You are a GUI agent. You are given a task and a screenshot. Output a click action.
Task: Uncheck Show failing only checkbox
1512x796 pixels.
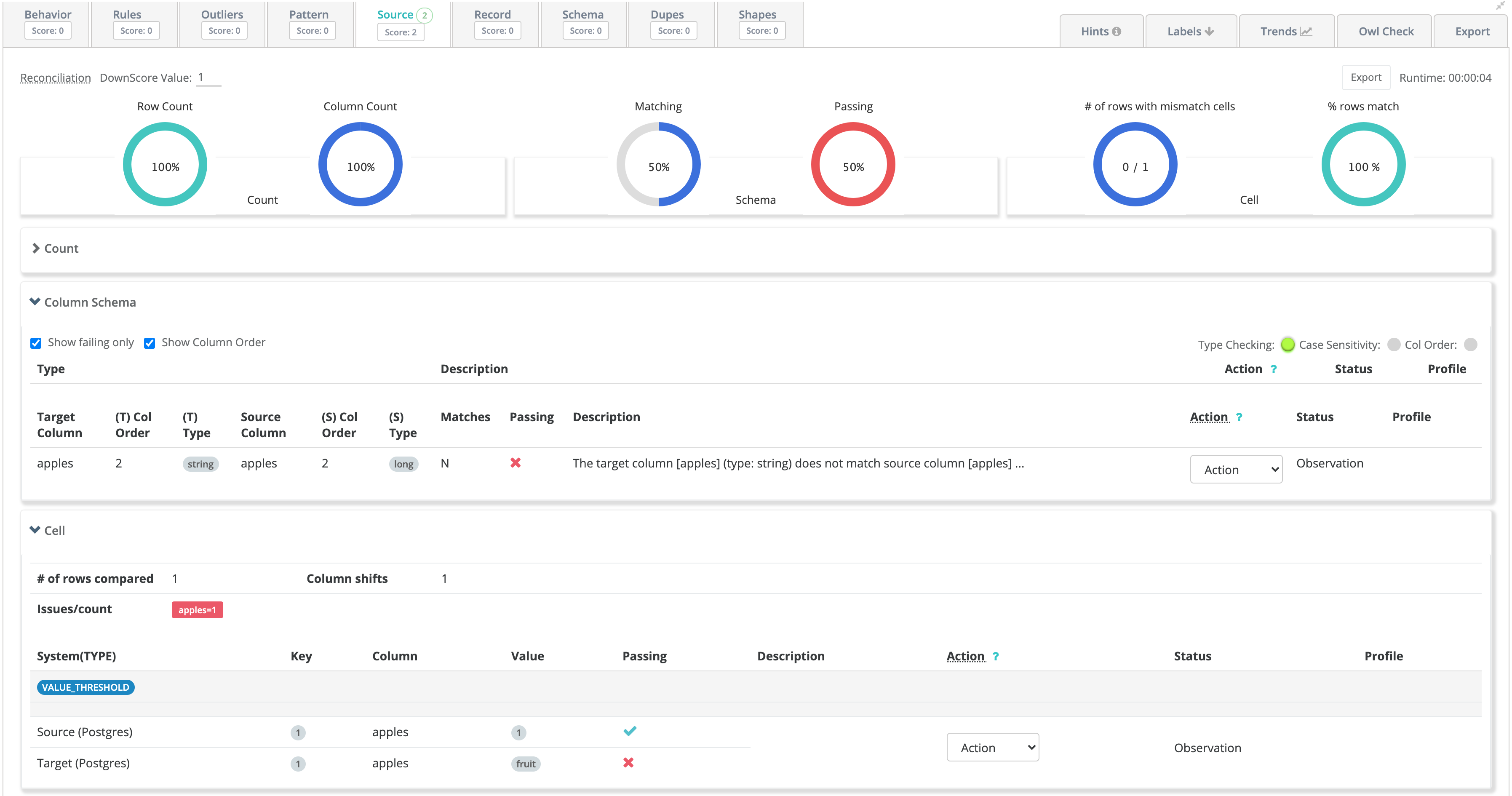tap(36, 343)
